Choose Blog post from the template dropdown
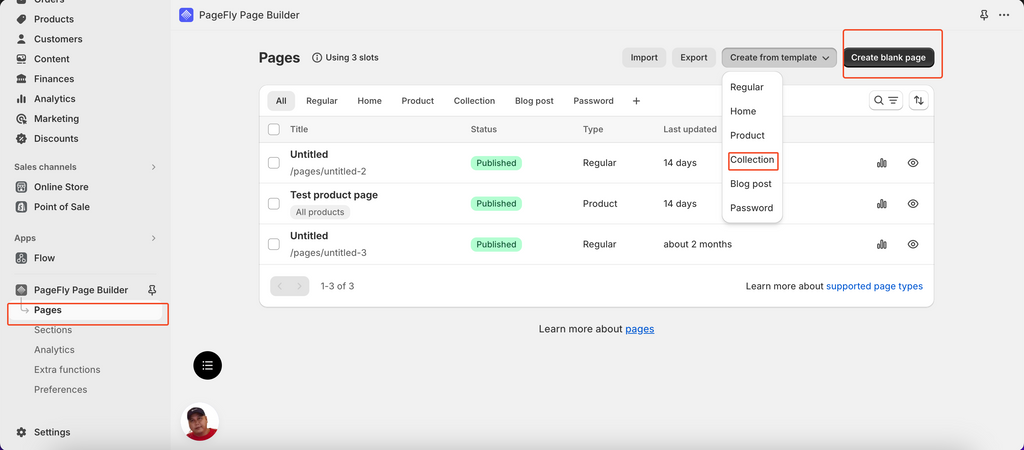The image size is (1024, 450). (x=752, y=184)
